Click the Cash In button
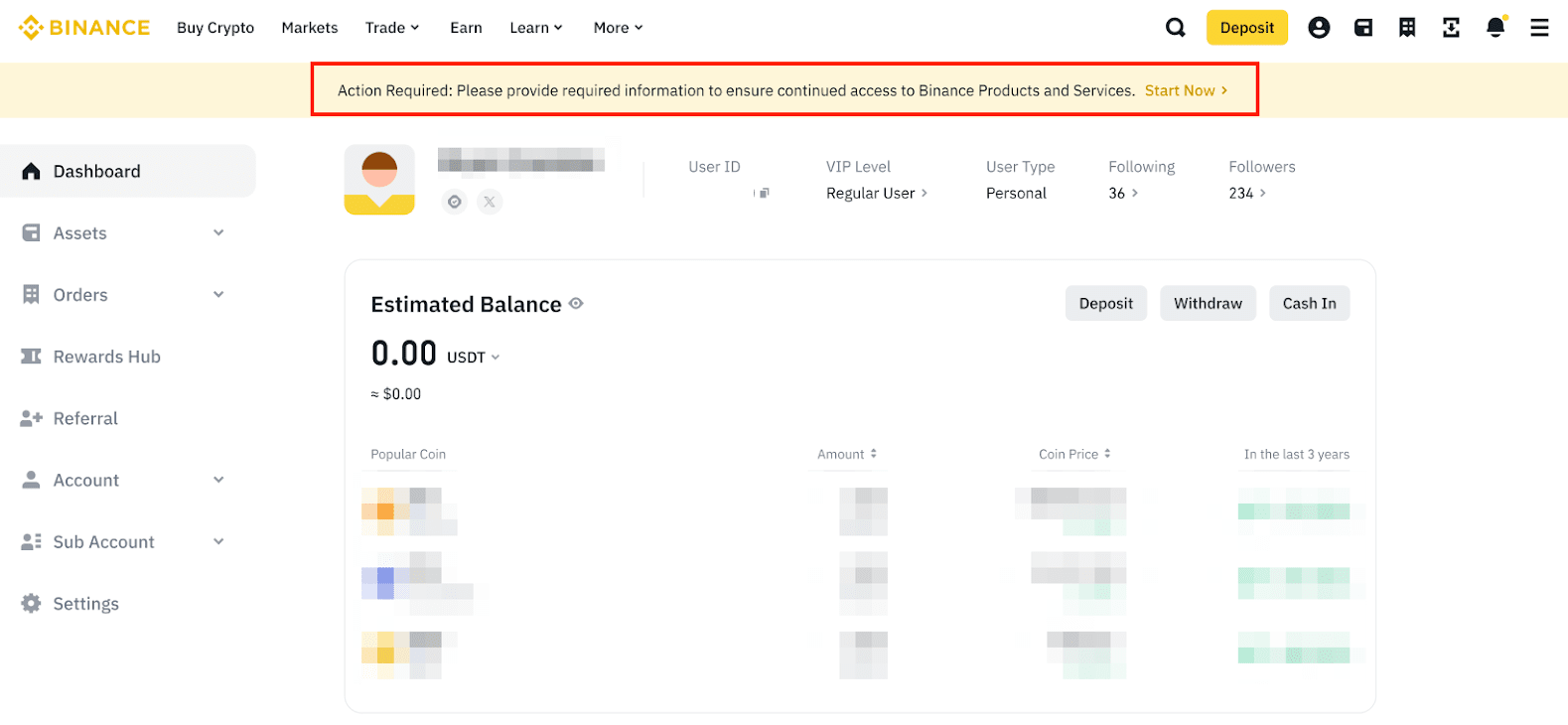Screen dimensions: 1568x725 [x=1309, y=303]
